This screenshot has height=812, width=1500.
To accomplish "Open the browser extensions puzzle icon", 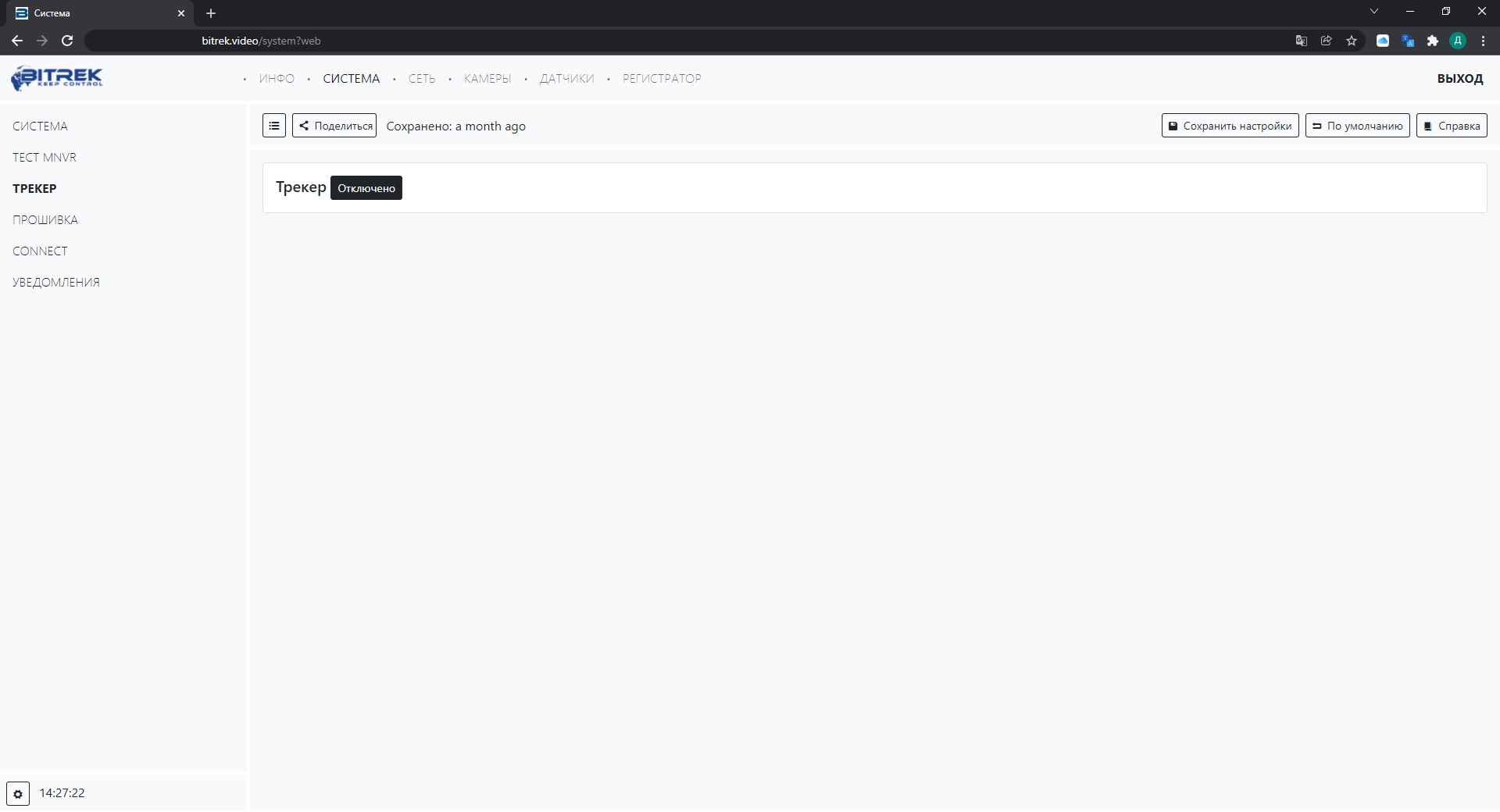I will pos(1433,41).
